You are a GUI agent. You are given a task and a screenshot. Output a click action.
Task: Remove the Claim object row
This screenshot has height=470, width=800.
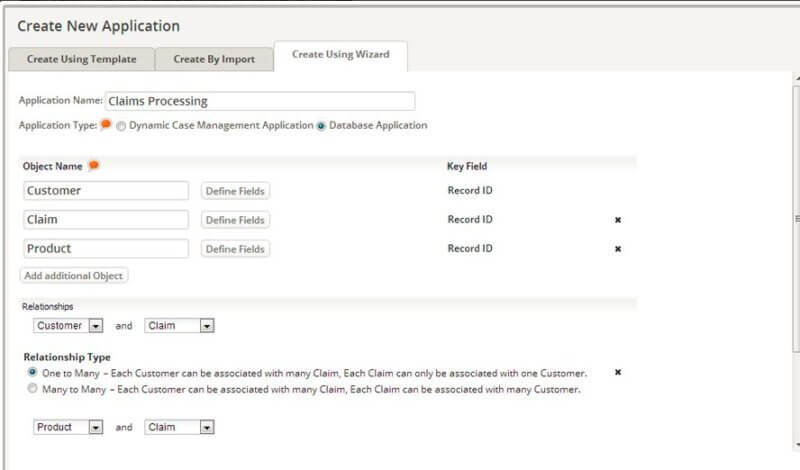click(x=618, y=220)
